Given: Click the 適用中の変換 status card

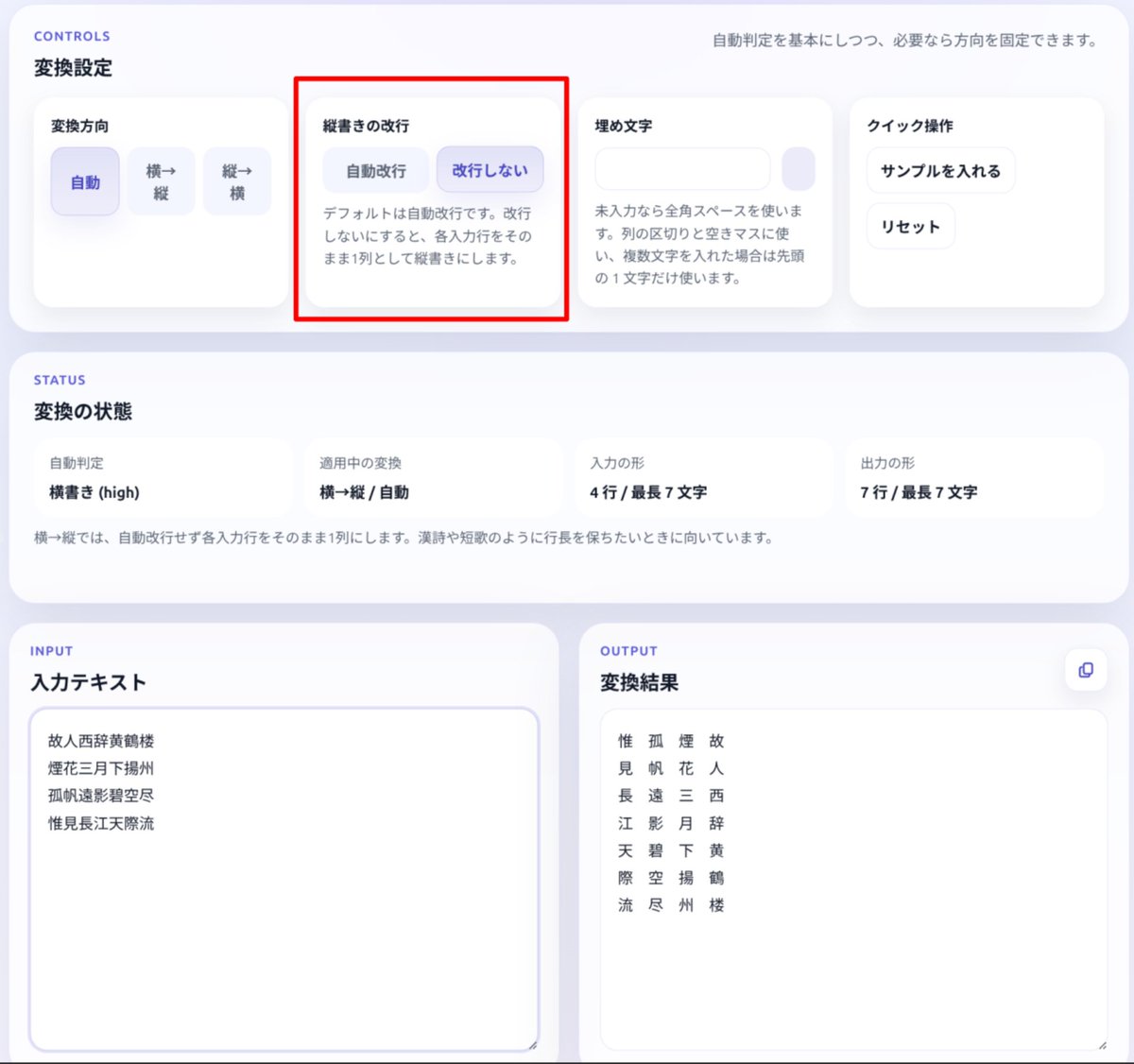Looking at the screenshot, I should (x=434, y=476).
